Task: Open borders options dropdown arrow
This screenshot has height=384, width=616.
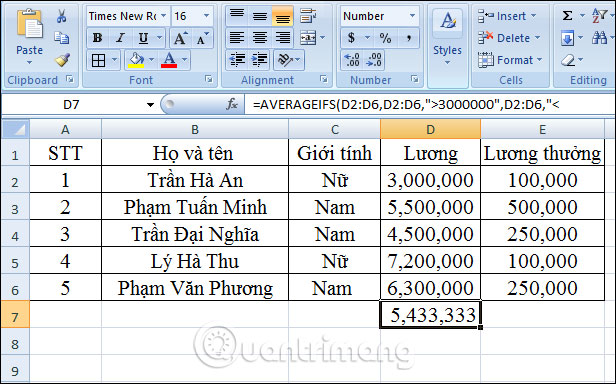Action: click(114, 61)
